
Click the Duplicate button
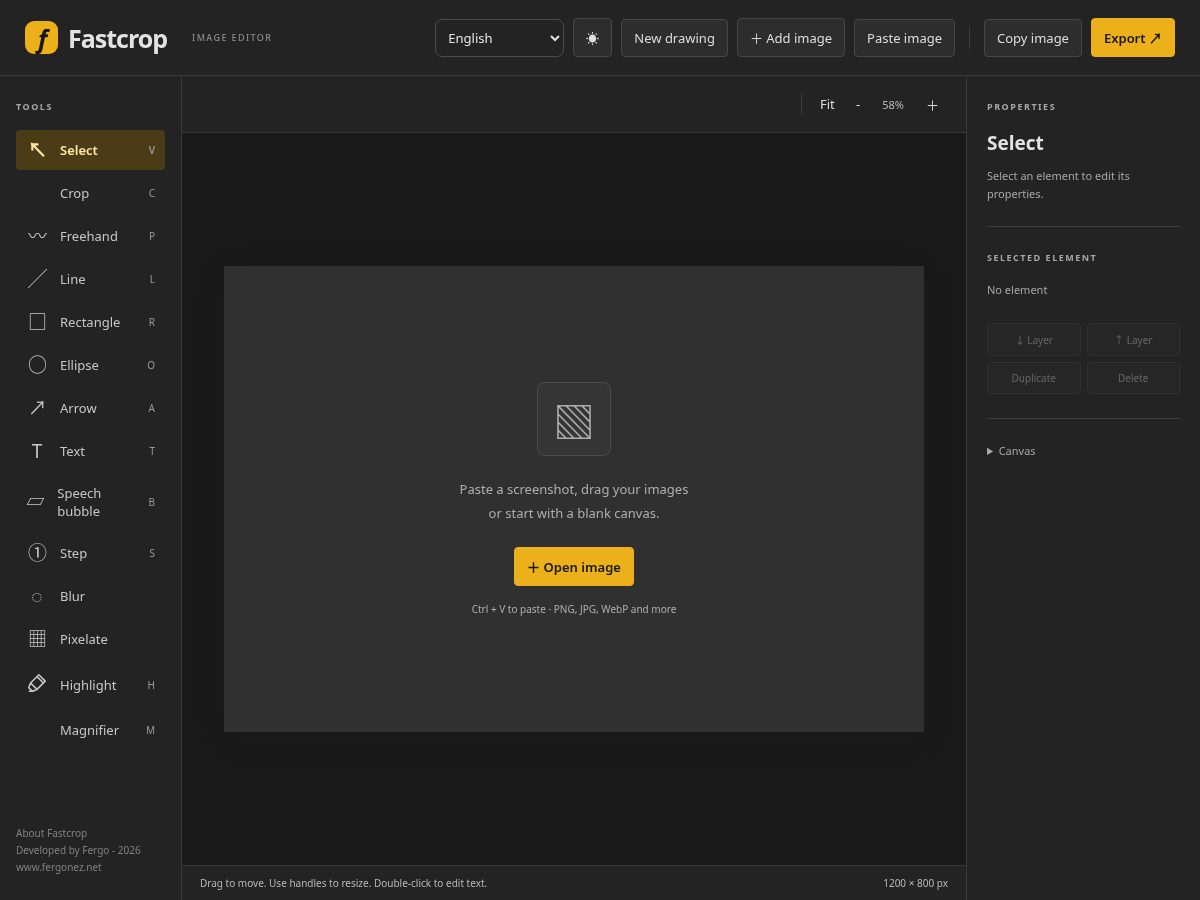click(x=1034, y=378)
